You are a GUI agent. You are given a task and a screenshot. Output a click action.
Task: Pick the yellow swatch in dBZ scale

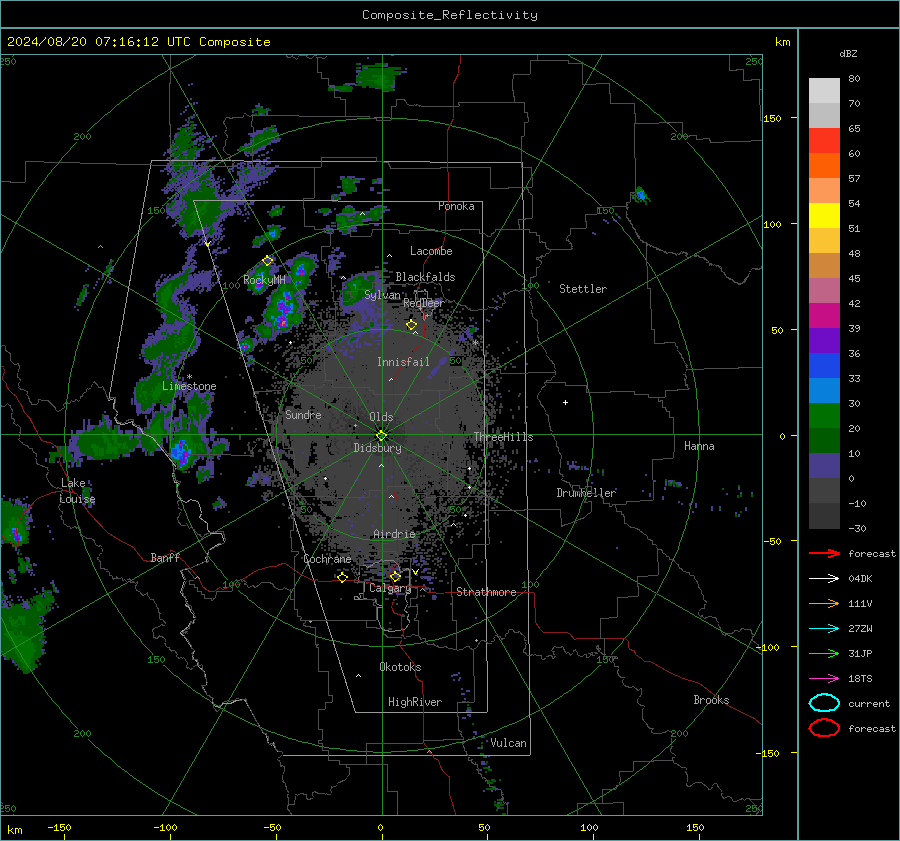(x=824, y=215)
